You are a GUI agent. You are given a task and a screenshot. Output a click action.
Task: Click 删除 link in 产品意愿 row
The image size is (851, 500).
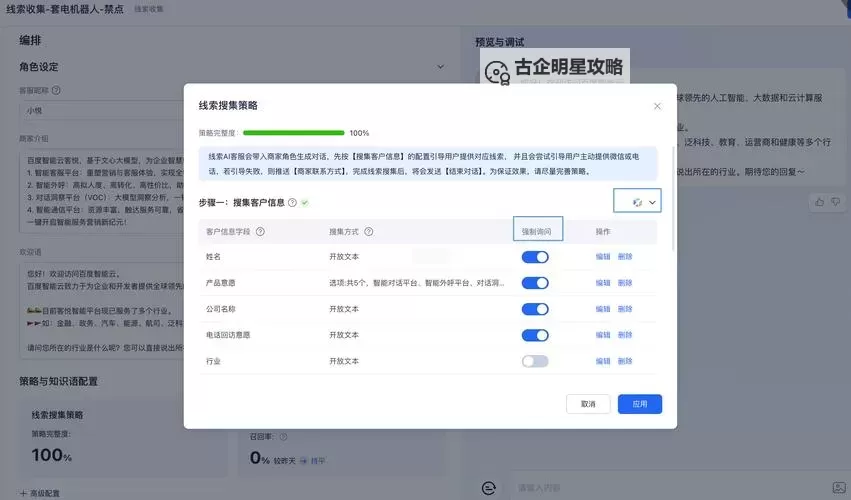point(625,283)
